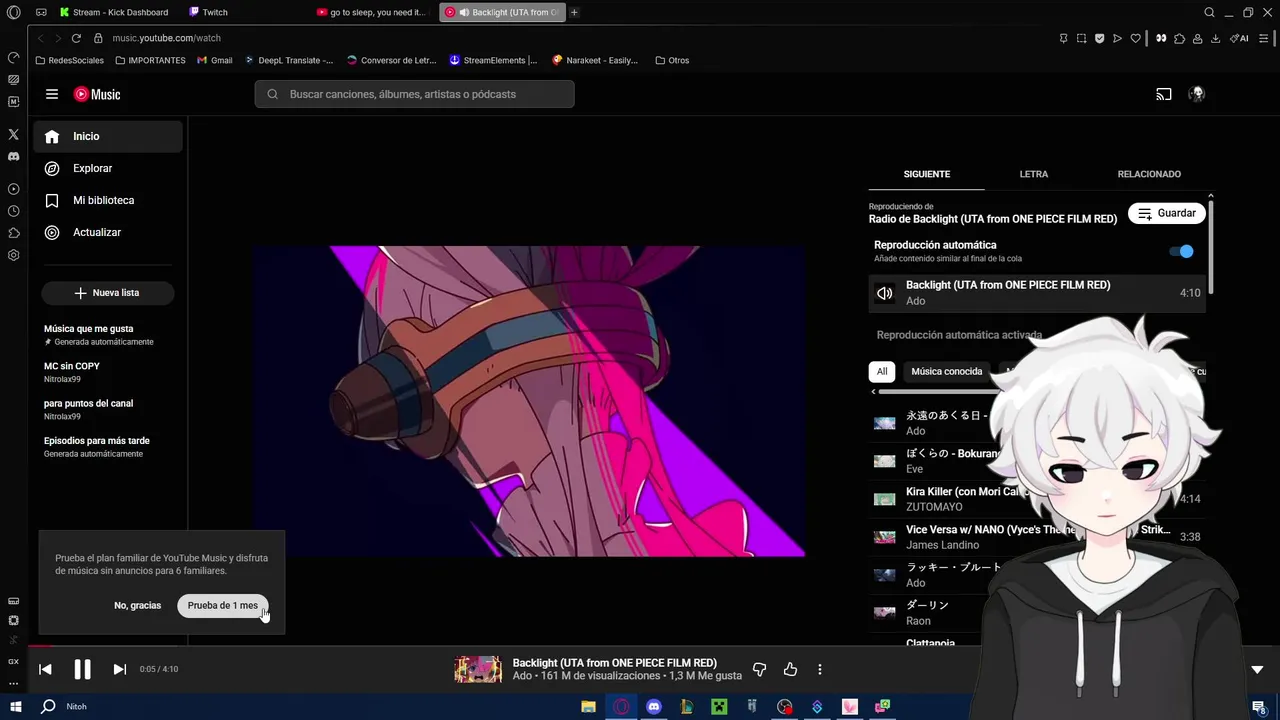Screen dimensions: 1280x720
Task: Click the thumbs down dislike icon
Action: pyautogui.click(x=759, y=669)
